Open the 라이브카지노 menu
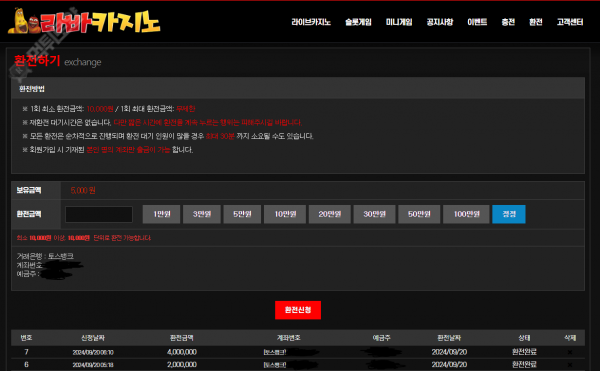Viewport: 600px width, 371px height. click(311, 22)
